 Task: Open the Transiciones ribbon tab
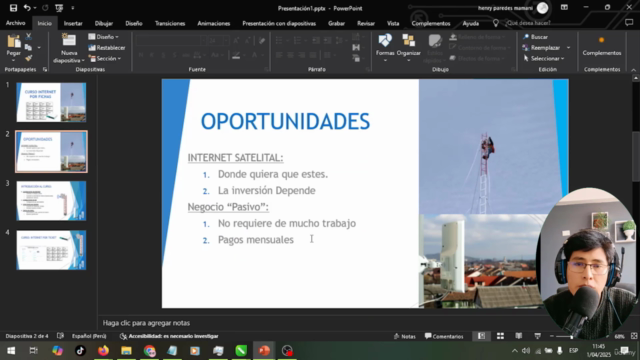(170, 23)
